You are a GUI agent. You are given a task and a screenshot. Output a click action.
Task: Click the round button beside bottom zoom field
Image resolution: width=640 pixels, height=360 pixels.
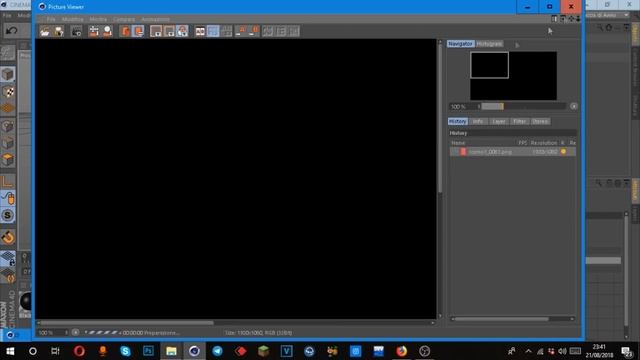pyautogui.click(x=75, y=332)
